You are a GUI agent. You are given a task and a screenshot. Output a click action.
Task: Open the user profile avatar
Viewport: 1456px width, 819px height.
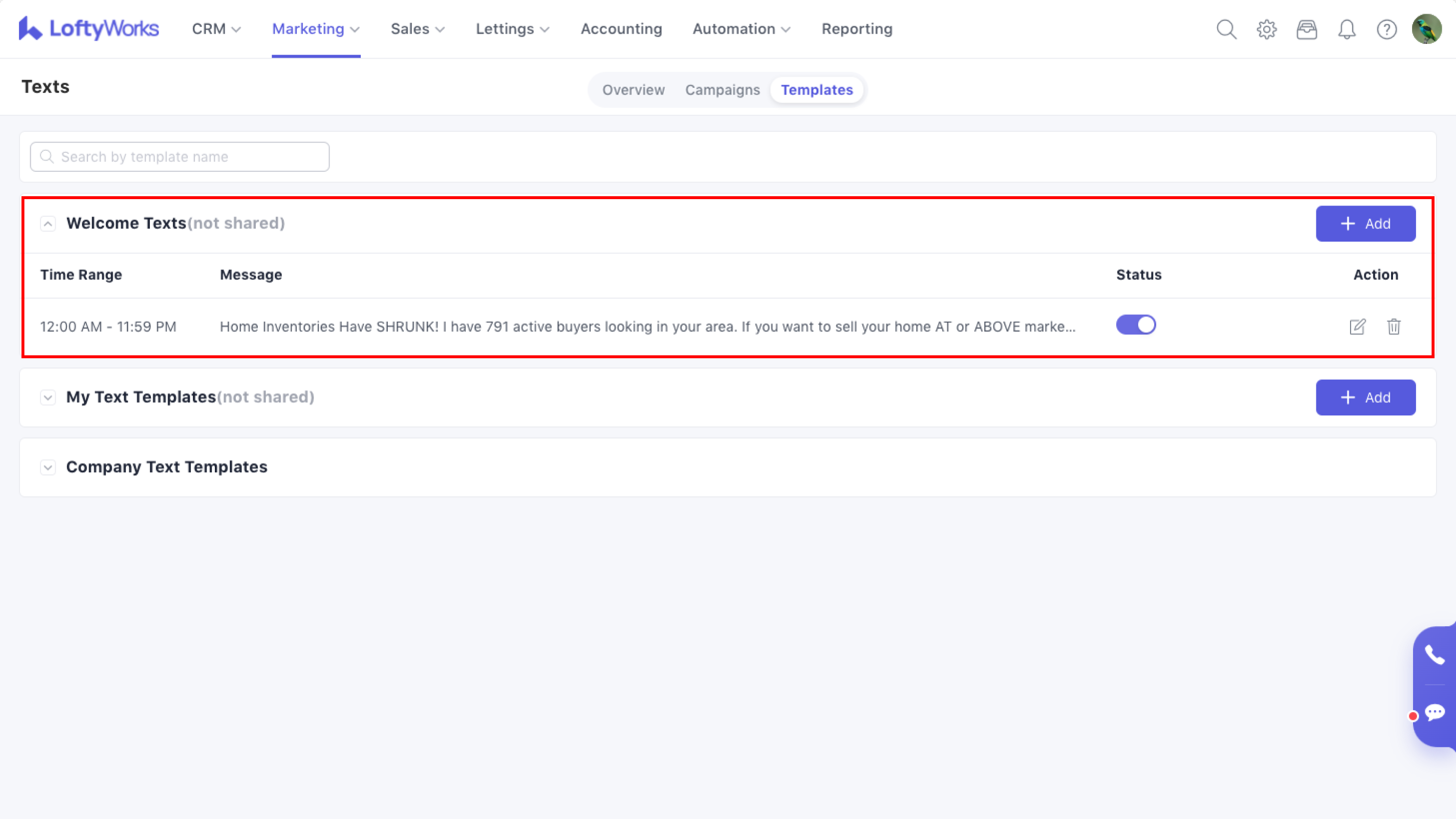click(1426, 29)
